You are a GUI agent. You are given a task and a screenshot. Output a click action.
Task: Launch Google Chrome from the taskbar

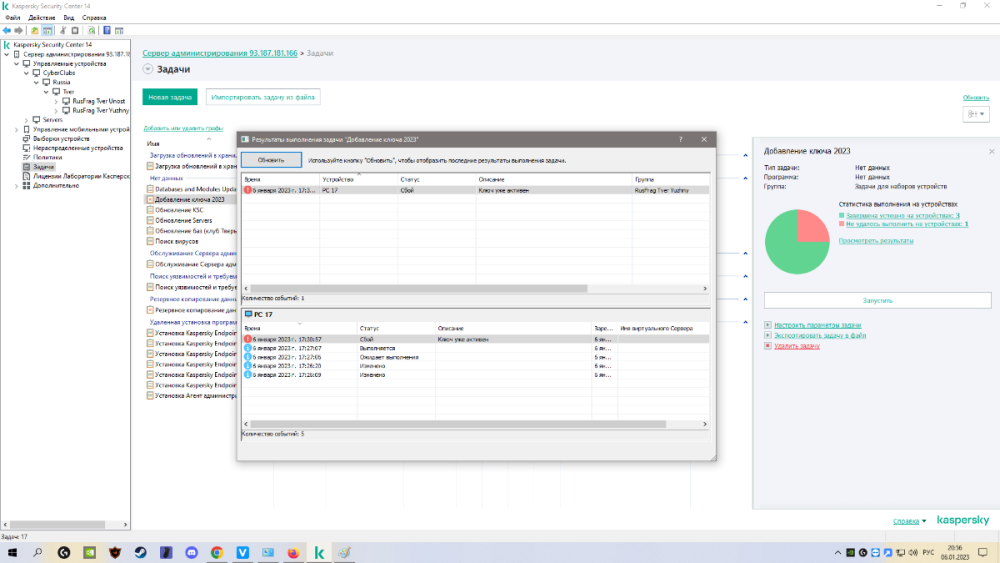click(x=217, y=552)
